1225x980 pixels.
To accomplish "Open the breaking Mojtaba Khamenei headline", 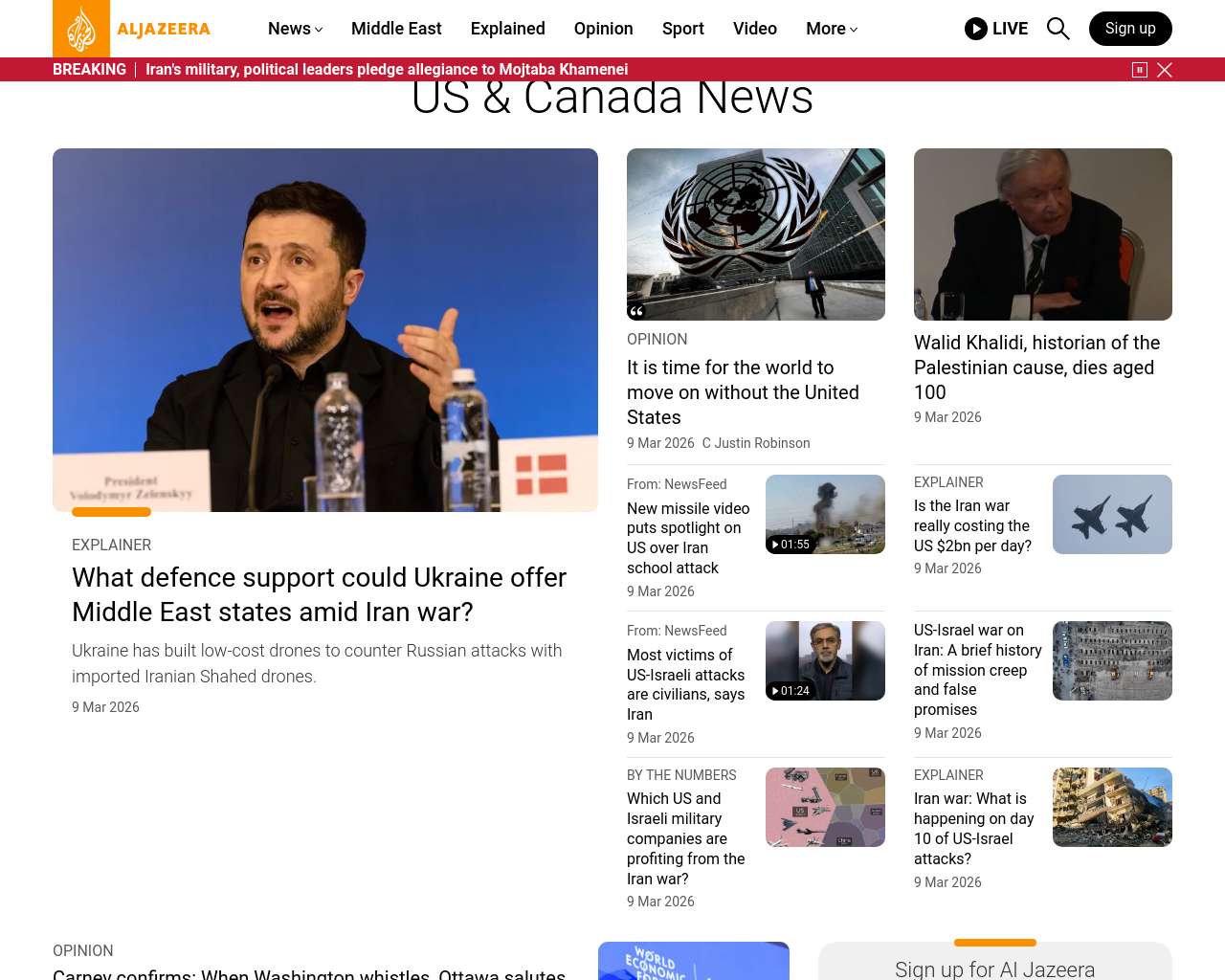I will click(387, 70).
